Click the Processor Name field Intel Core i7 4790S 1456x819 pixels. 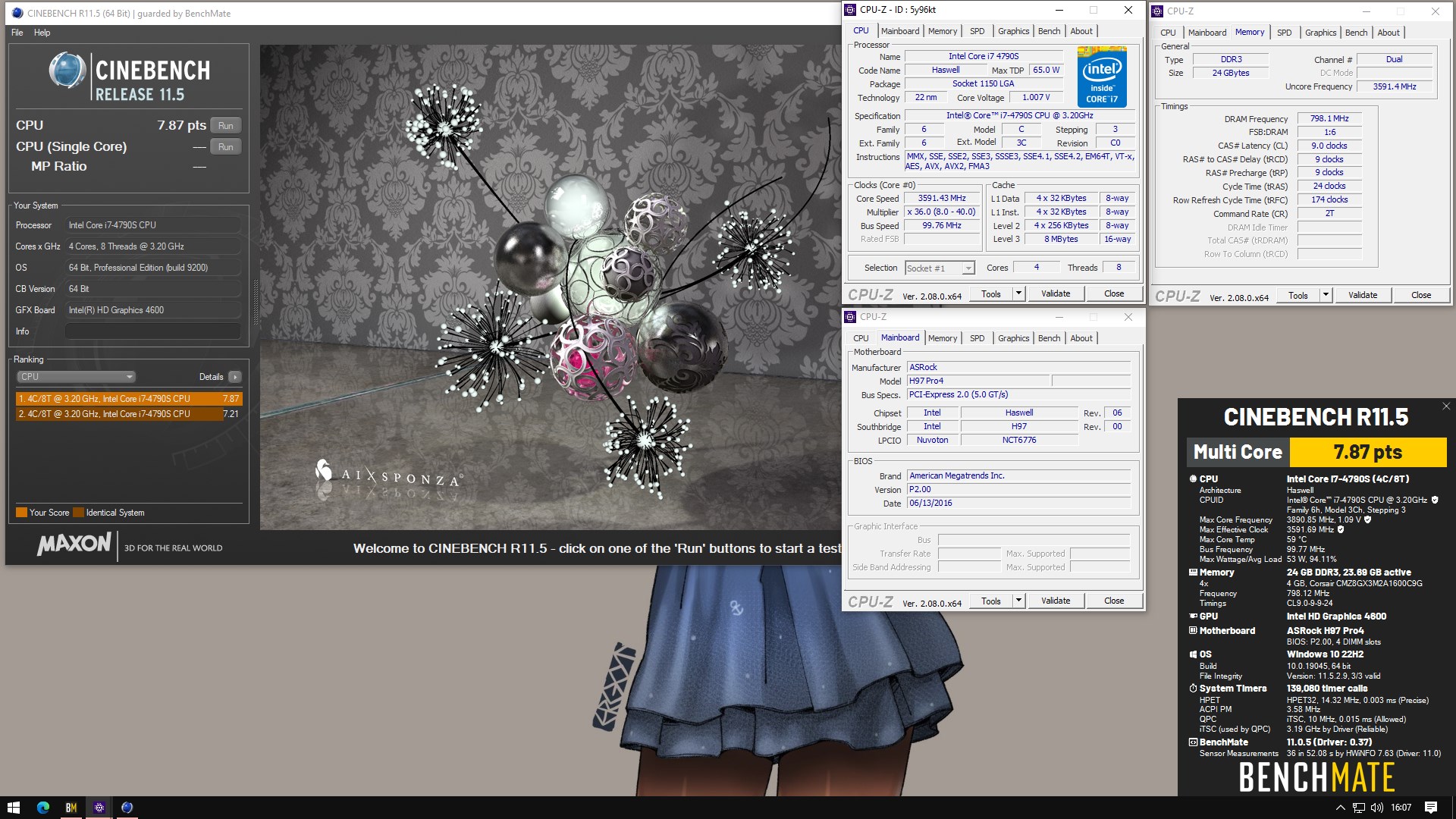coord(984,56)
